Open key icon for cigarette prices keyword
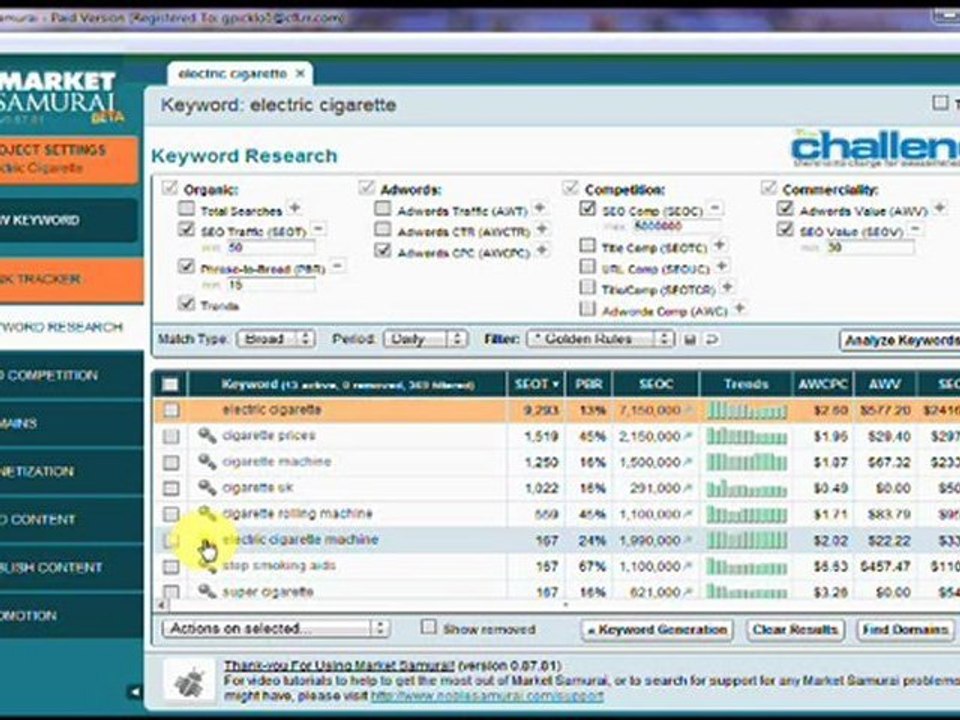The width and height of the screenshot is (960, 720). 207,435
